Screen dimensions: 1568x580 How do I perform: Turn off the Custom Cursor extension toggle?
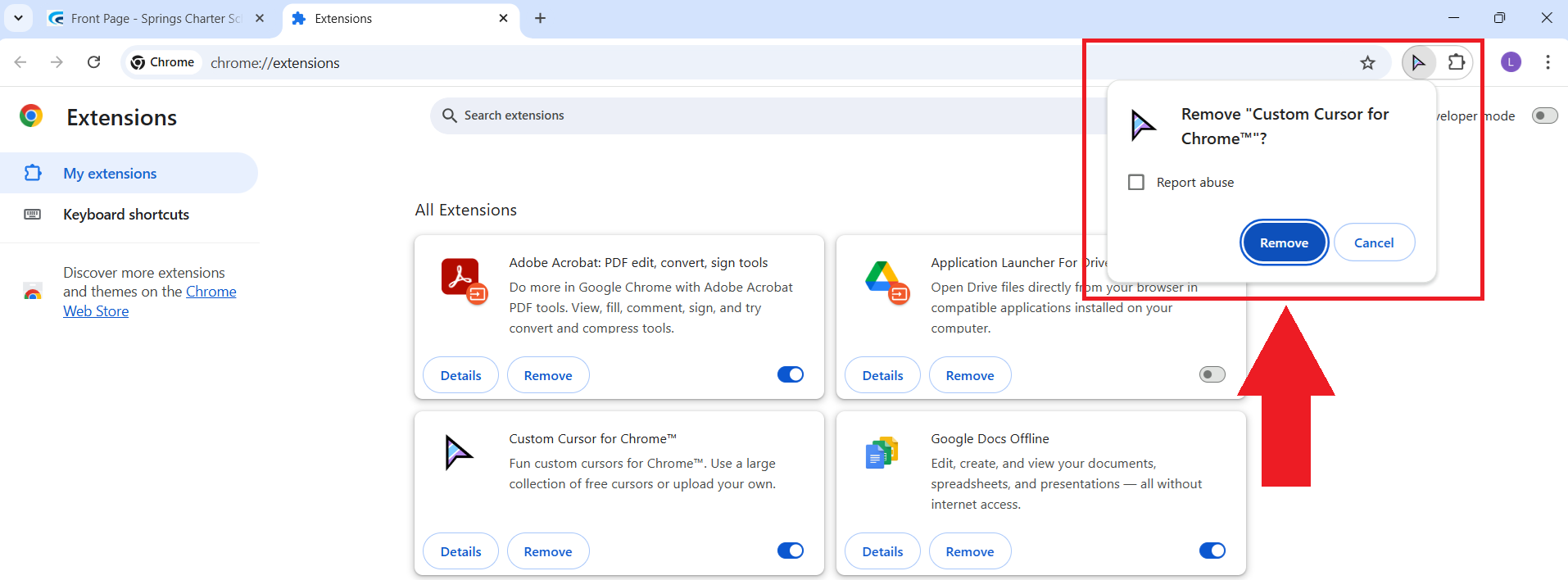[x=790, y=551]
